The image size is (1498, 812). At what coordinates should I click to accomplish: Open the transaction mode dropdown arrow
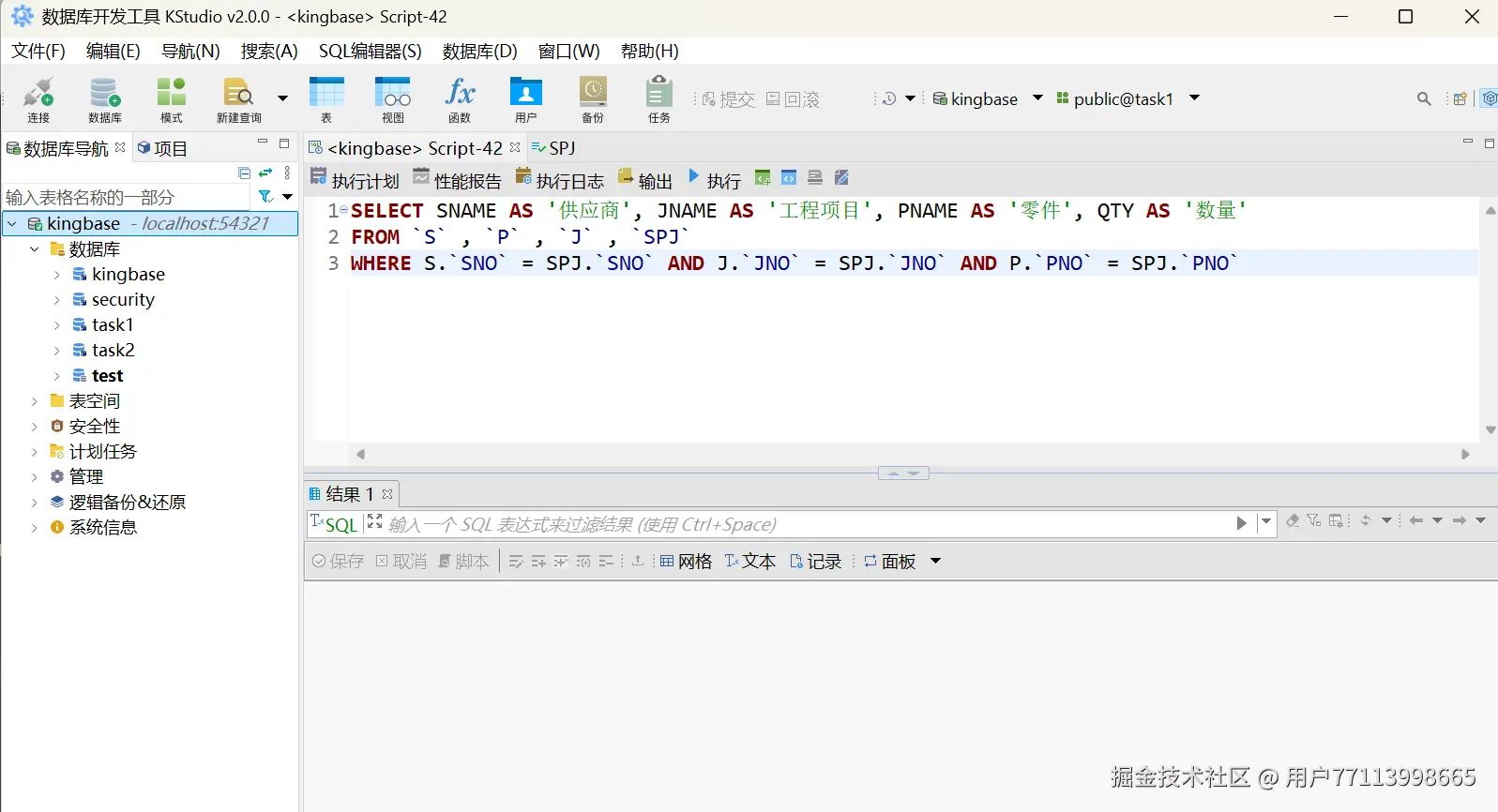click(x=910, y=98)
